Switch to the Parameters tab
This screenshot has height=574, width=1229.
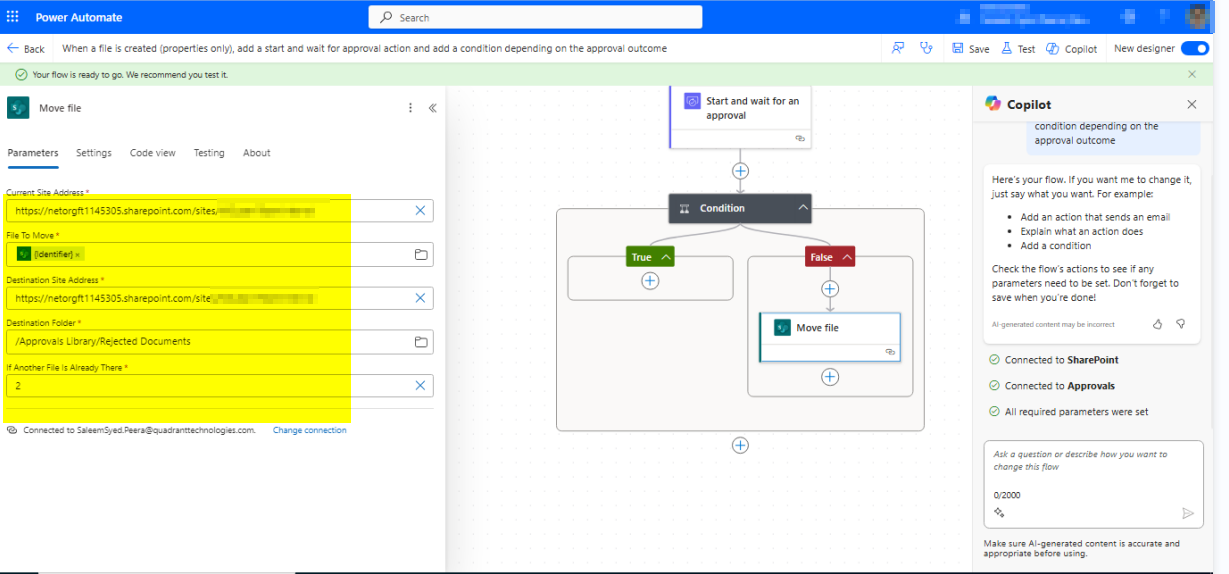tap(32, 153)
